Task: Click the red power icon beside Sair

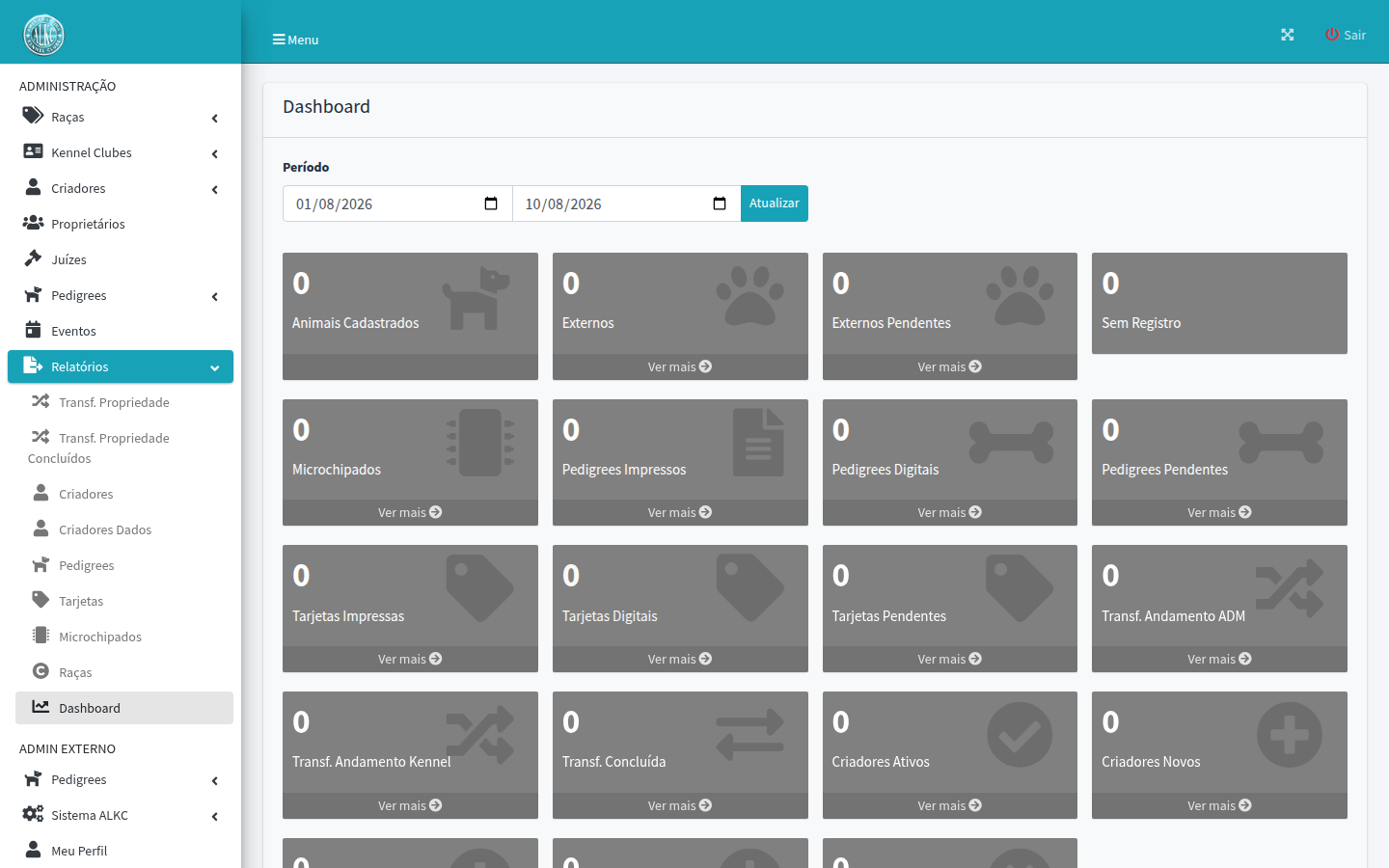Action: (x=1332, y=35)
